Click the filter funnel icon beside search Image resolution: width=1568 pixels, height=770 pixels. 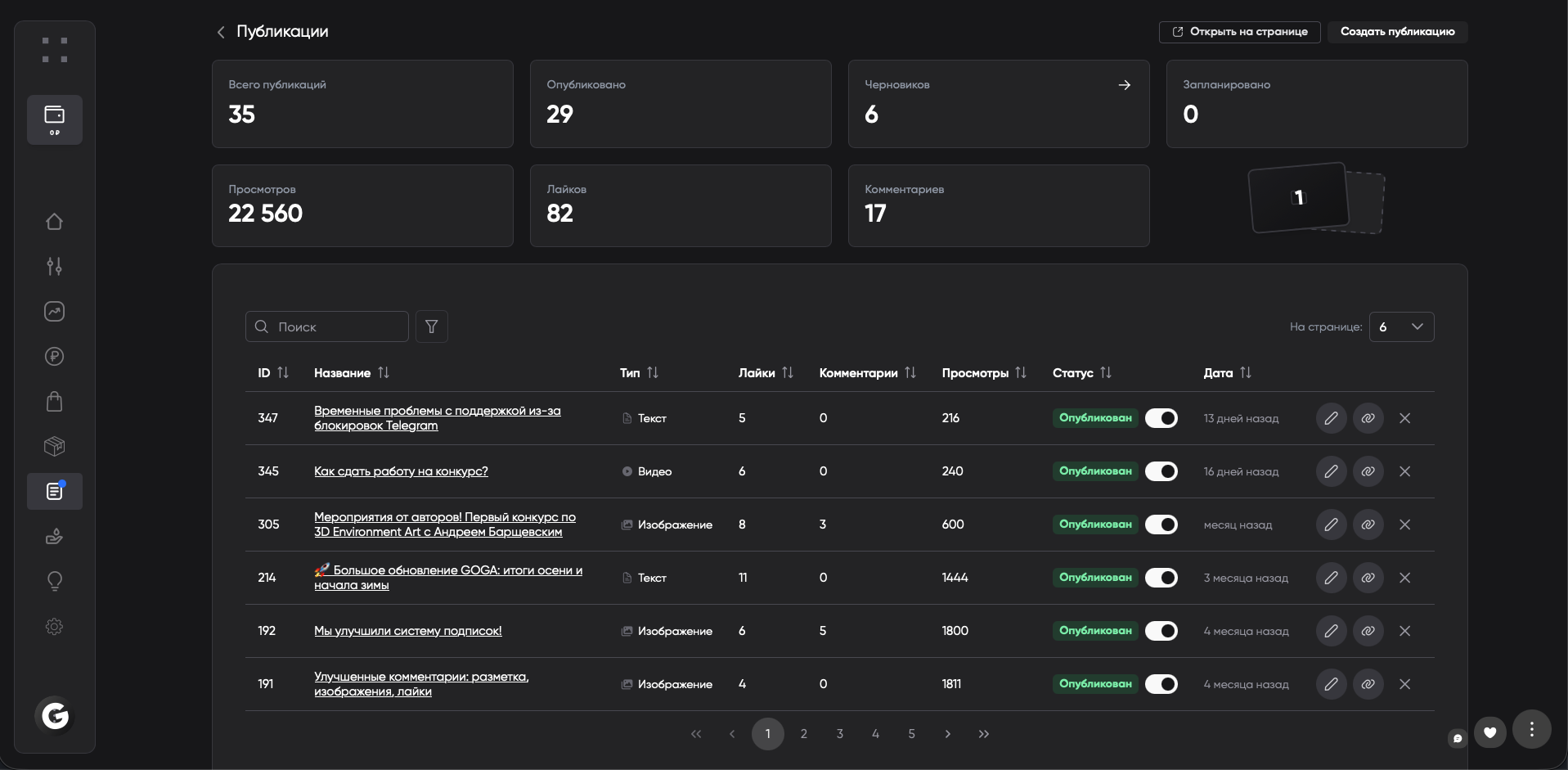431,326
